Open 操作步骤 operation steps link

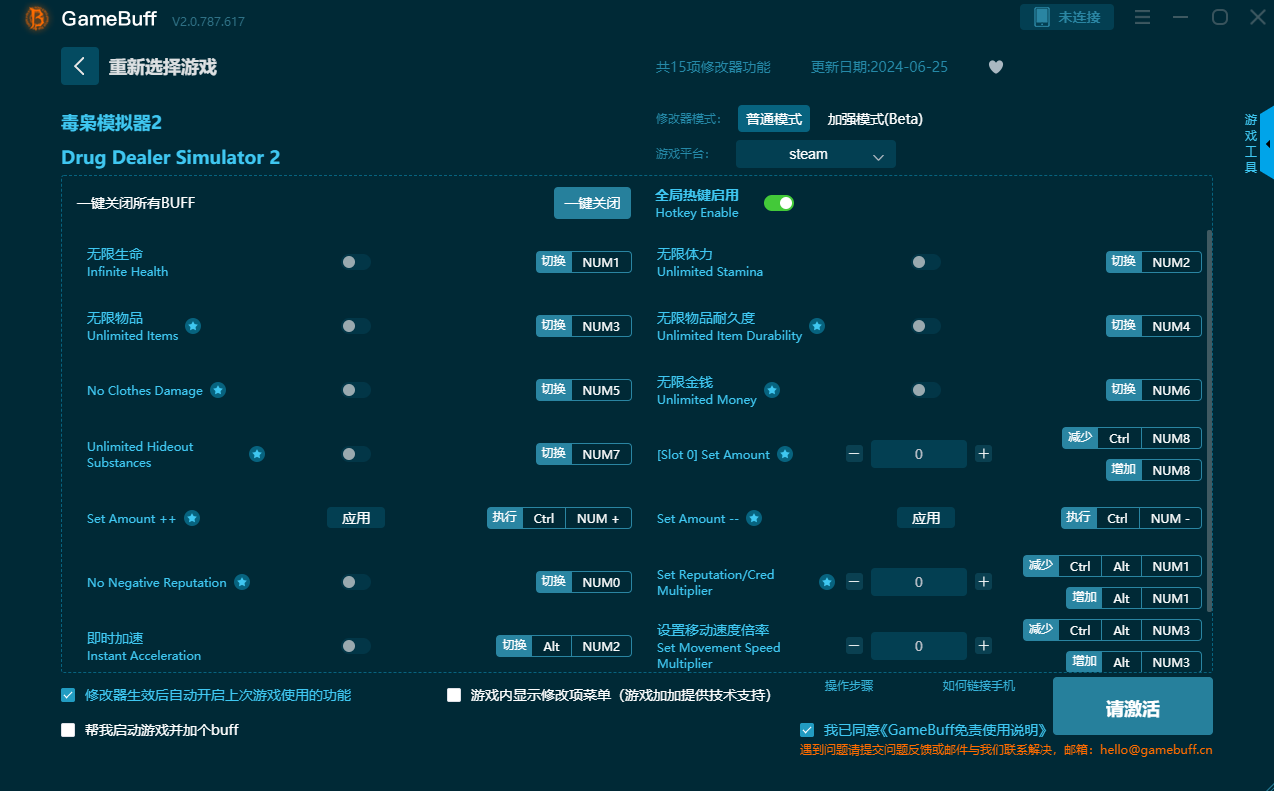849,686
